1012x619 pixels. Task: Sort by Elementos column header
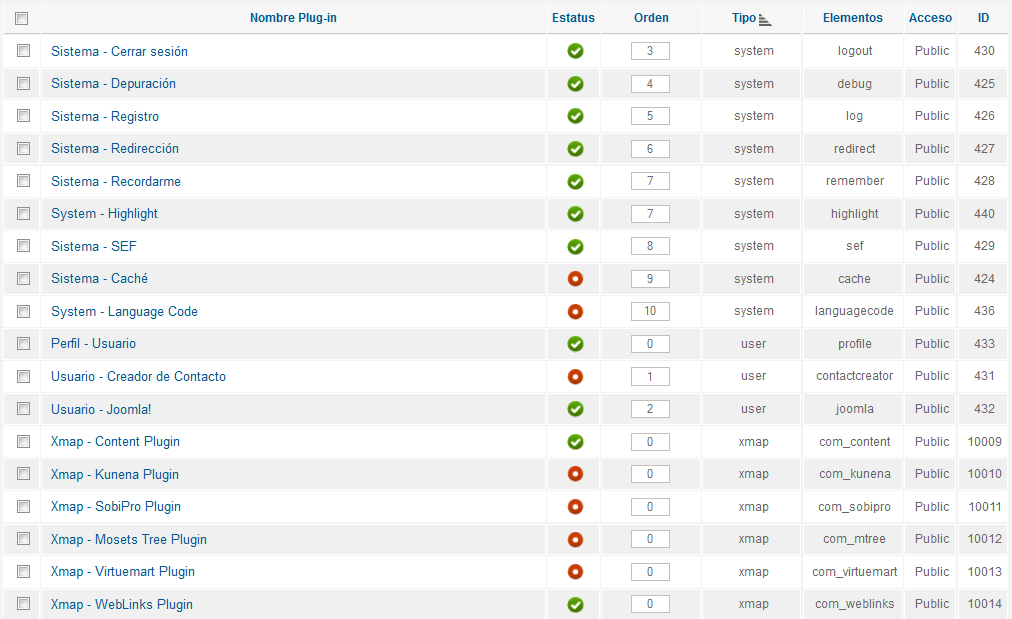853,18
